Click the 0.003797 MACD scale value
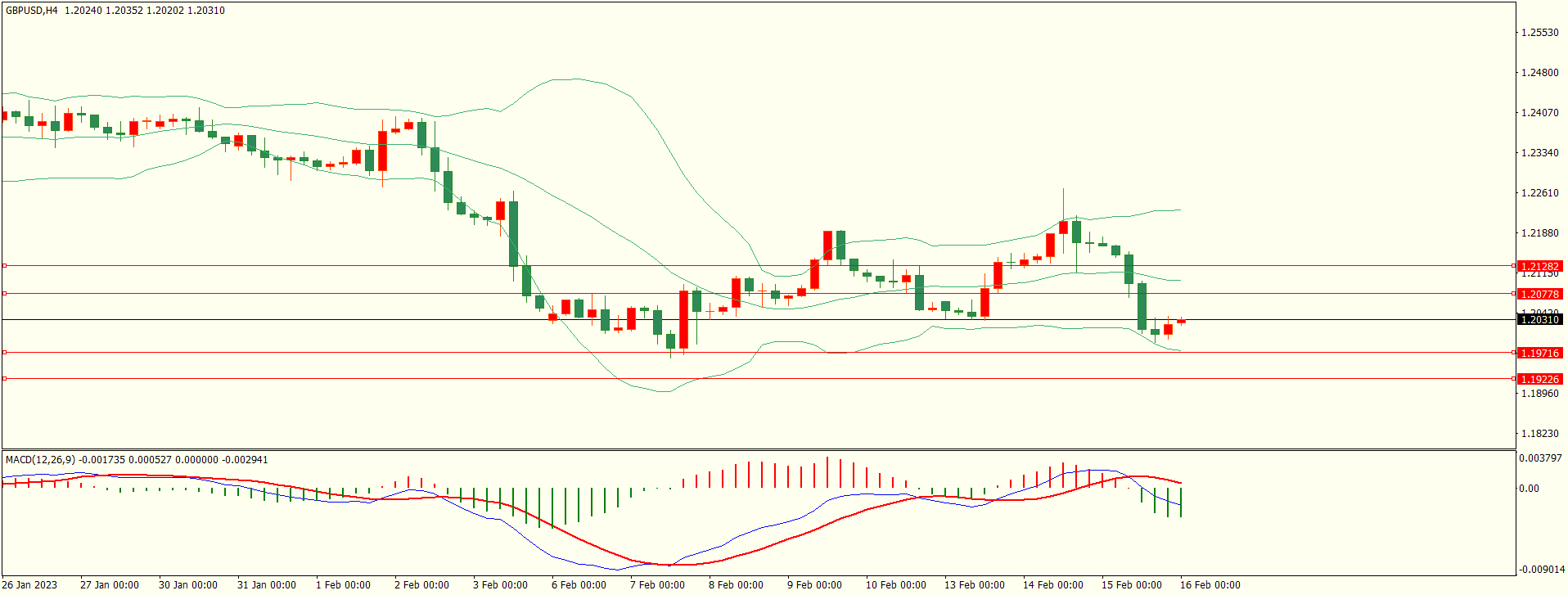Viewport: 1568px width, 595px height. (1540, 458)
